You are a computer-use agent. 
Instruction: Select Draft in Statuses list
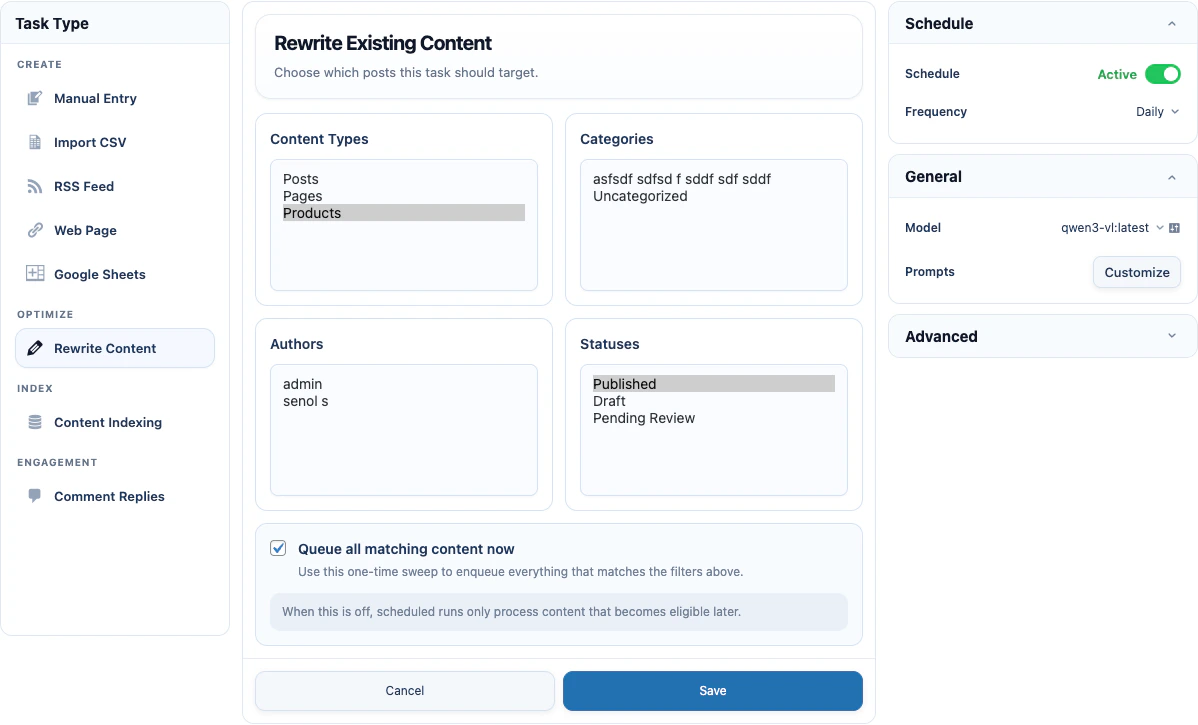(713, 401)
